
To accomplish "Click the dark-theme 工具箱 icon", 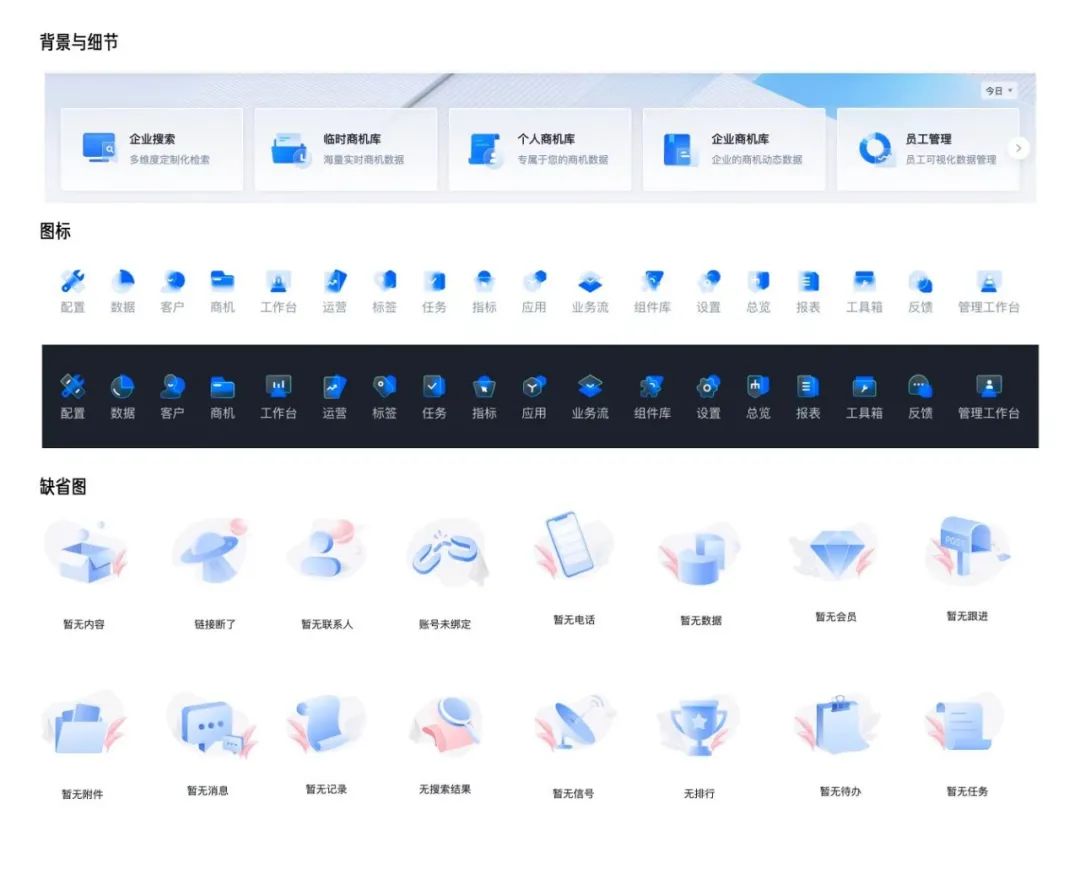I will point(864,386).
